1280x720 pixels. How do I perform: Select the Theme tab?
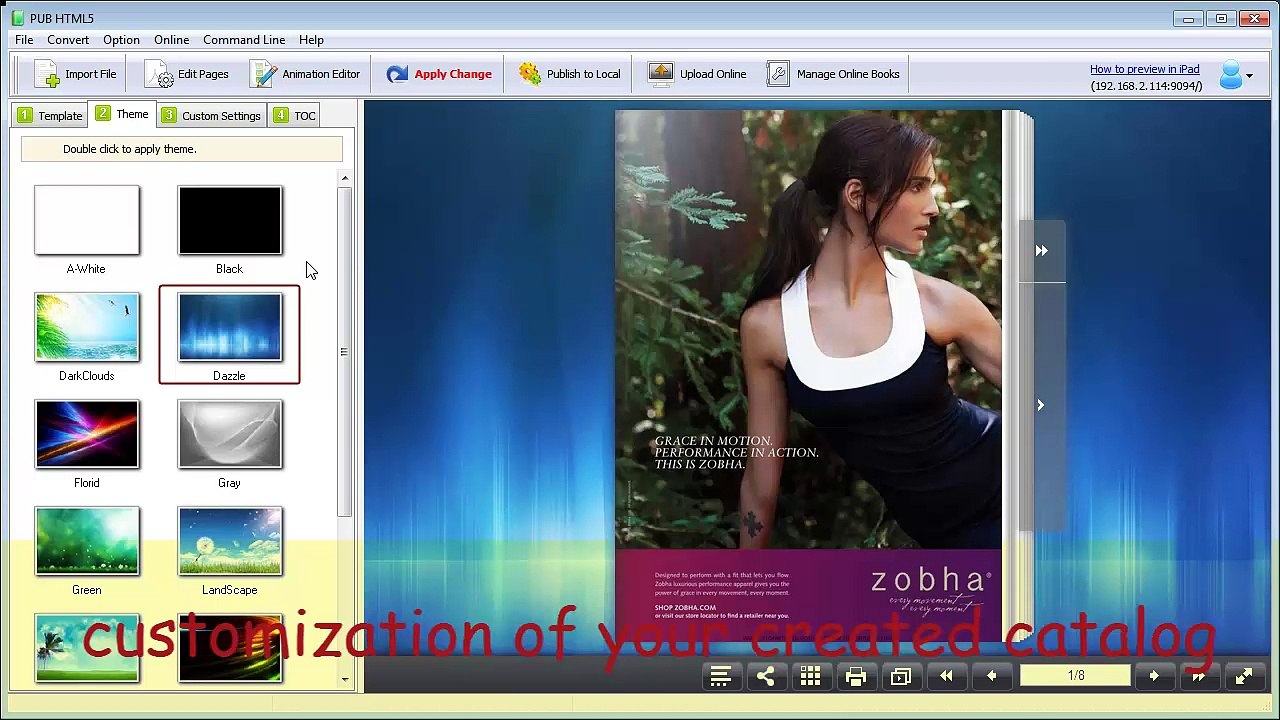click(x=122, y=114)
